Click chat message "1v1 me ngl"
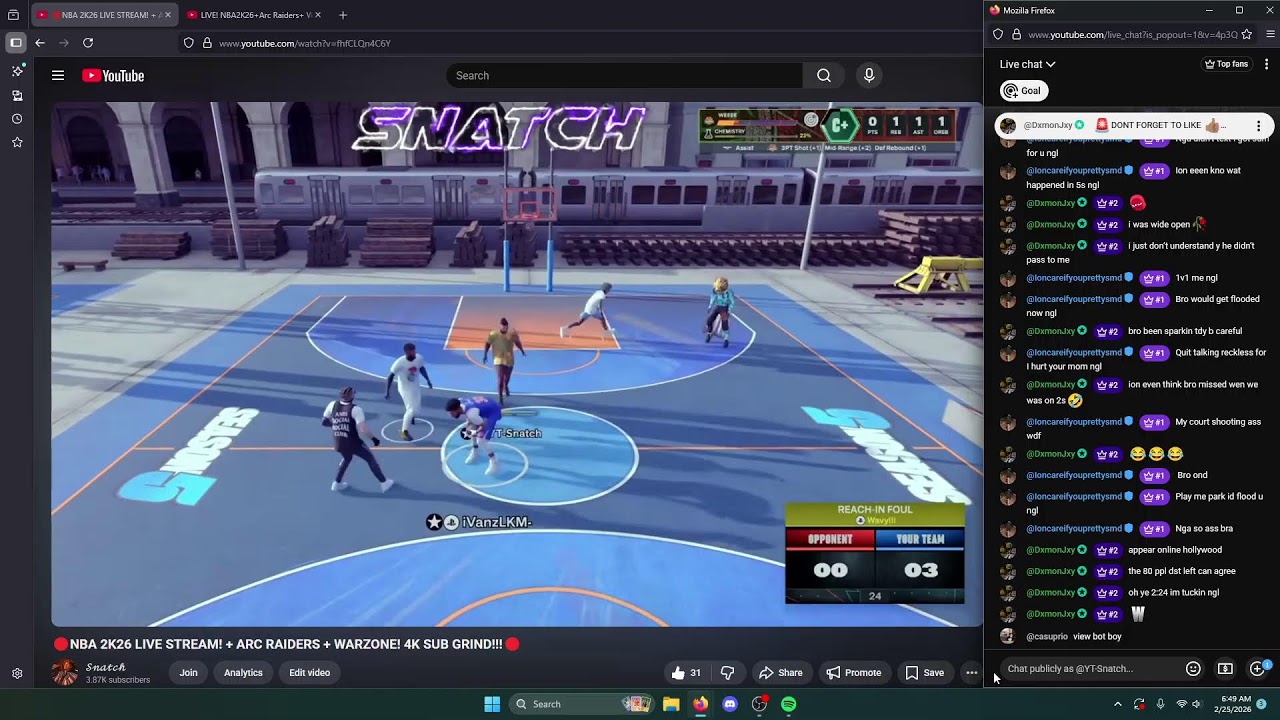The height and width of the screenshot is (720, 1280). (1197, 278)
